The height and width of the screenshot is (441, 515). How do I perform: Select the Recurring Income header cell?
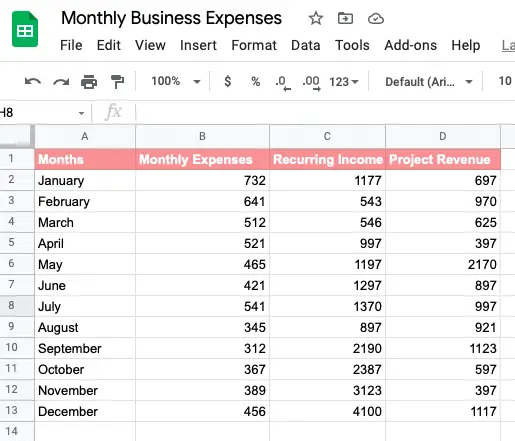click(x=327, y=159)
